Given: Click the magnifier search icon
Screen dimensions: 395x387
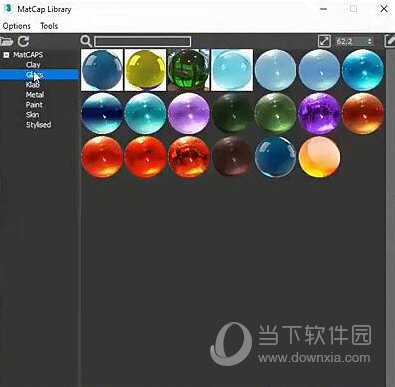Looking at the screenshot, I should point(86,41).
